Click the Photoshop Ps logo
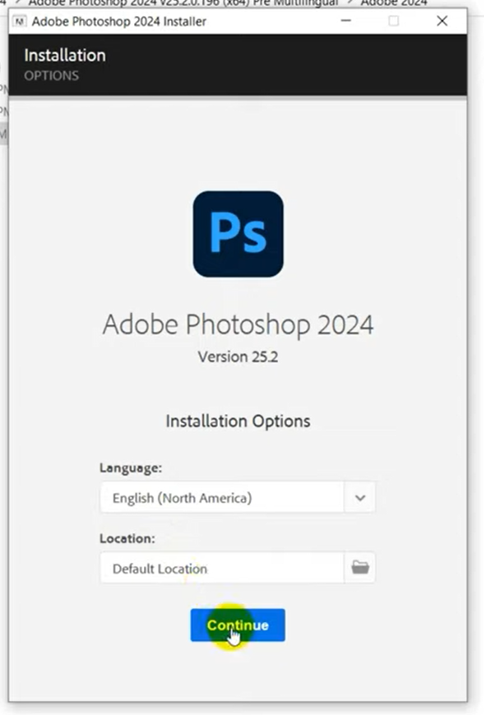 [x=238, y=234]
